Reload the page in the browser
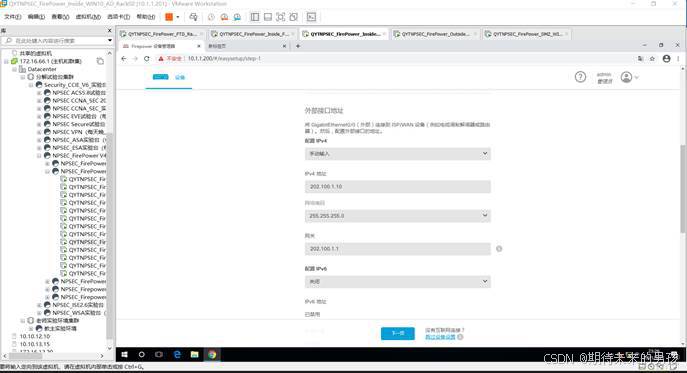The width and height of the screenshot is (687, 373). click(x=147, y=58)
